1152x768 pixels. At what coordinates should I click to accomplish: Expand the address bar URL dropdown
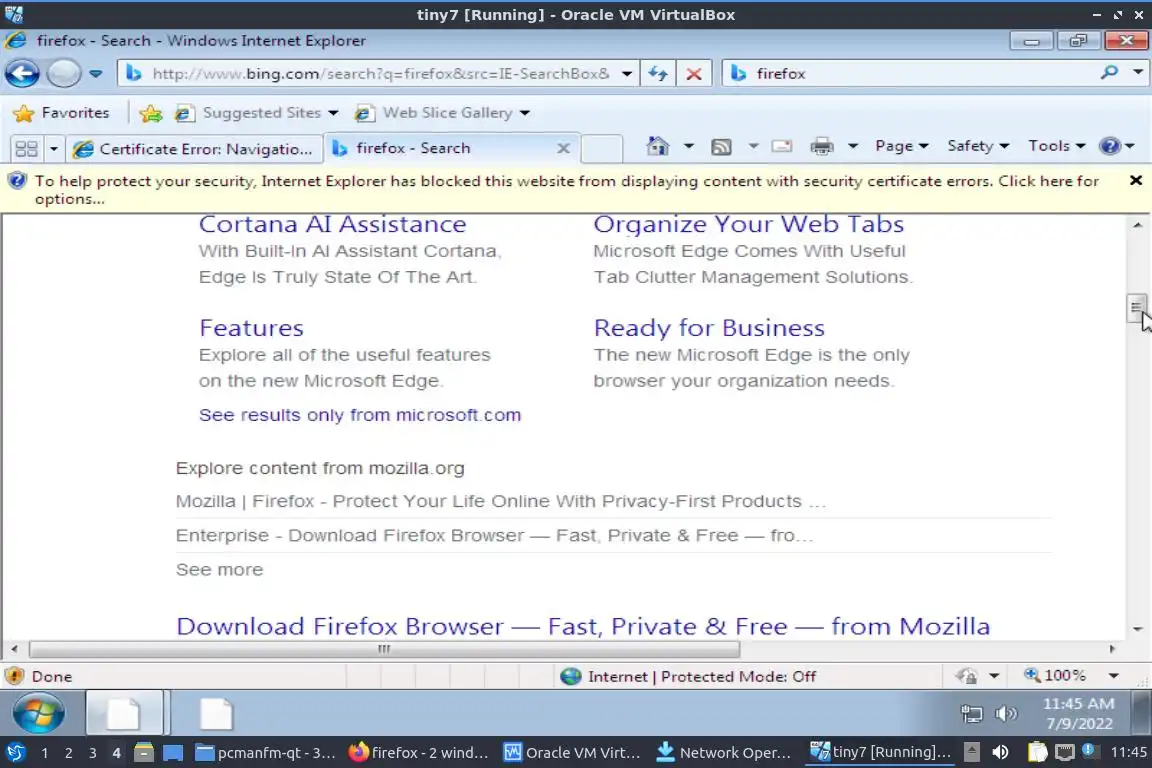pos(627,73)
